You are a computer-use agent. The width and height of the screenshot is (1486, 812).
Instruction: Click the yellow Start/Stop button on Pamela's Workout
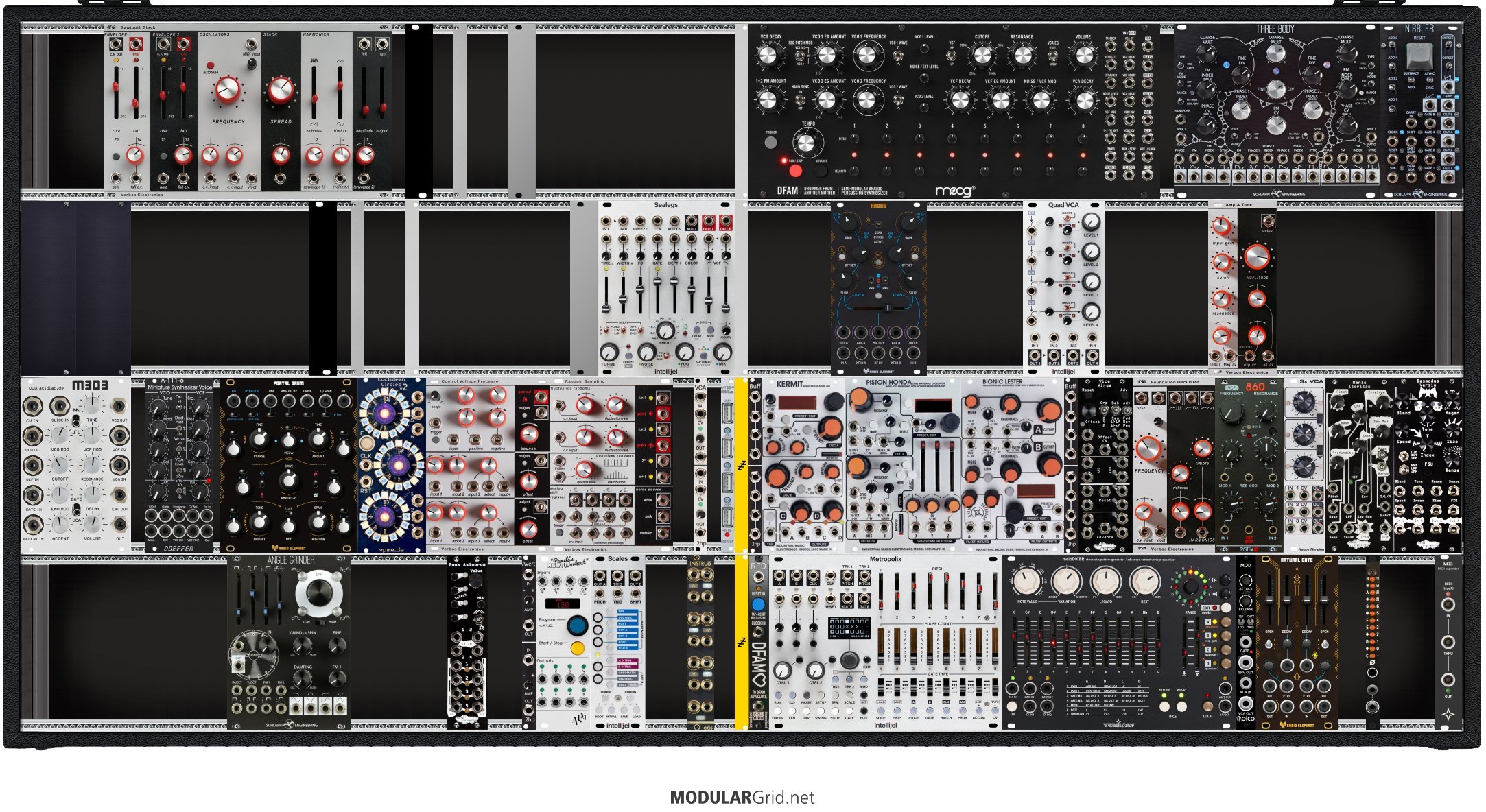click(578, 648)
